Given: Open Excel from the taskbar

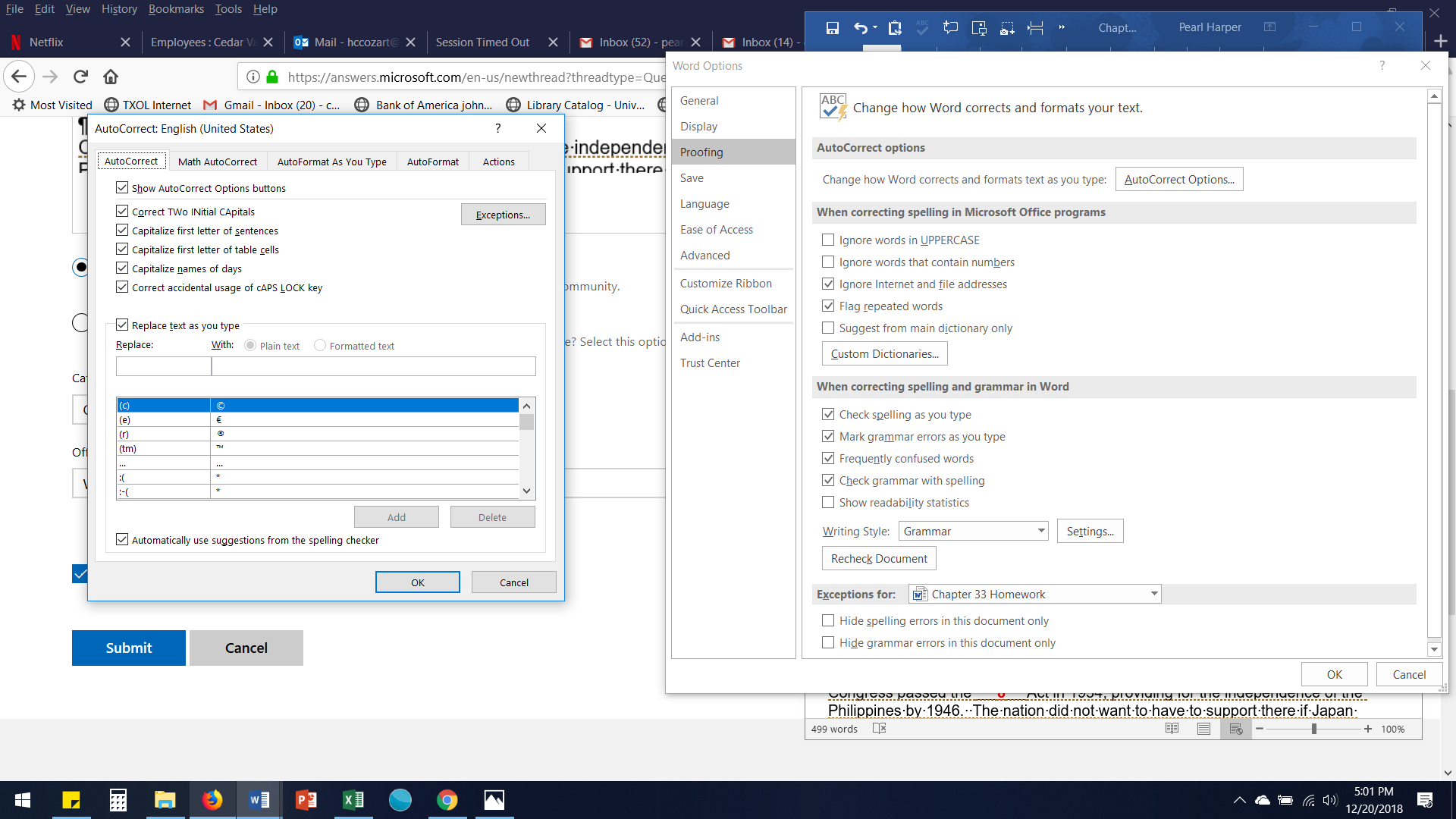Looking at the screenshot, I should (353, 800).
